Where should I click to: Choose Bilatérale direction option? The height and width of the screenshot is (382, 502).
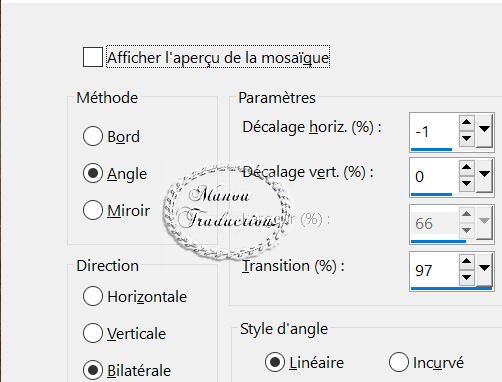[x=93, y=370]
